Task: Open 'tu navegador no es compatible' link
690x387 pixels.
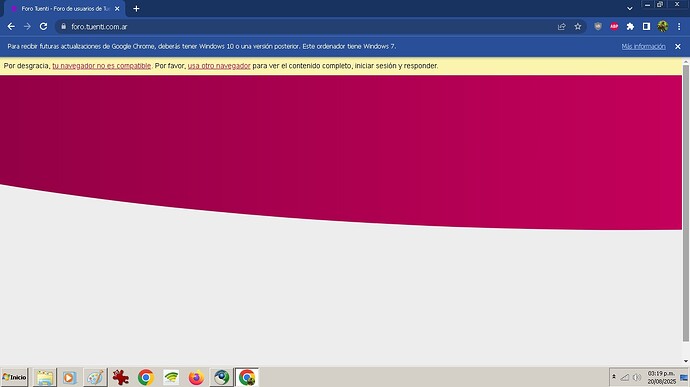Action: tap(102, 66)
